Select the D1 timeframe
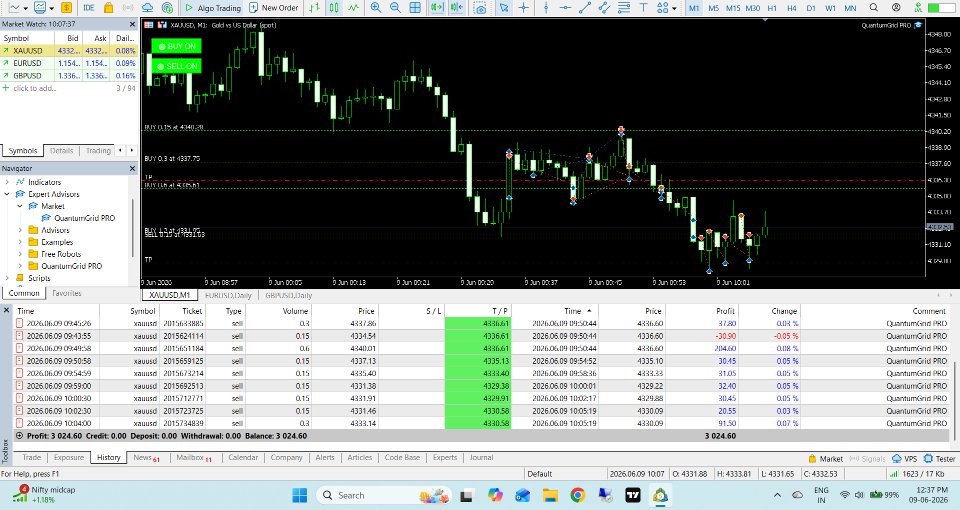The height and width of the screenshot is (510, 960). 811,8
